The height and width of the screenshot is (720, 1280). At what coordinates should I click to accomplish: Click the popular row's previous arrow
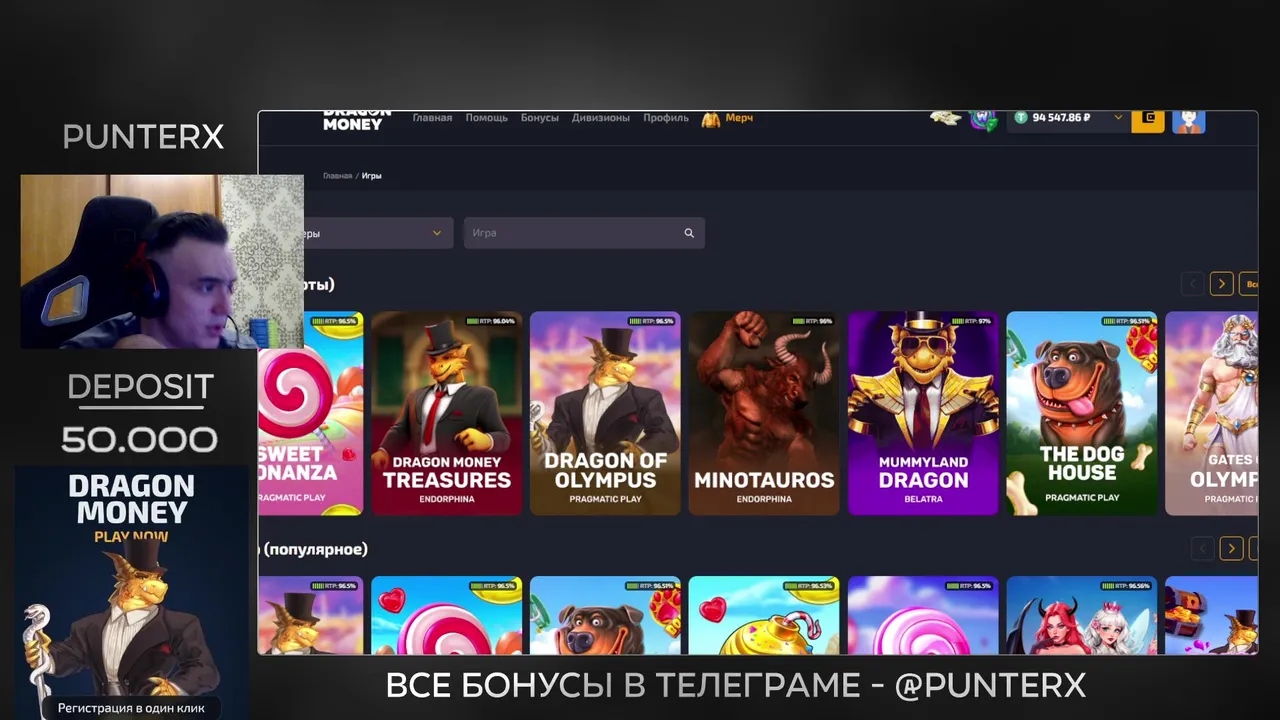coord(1202,548)
